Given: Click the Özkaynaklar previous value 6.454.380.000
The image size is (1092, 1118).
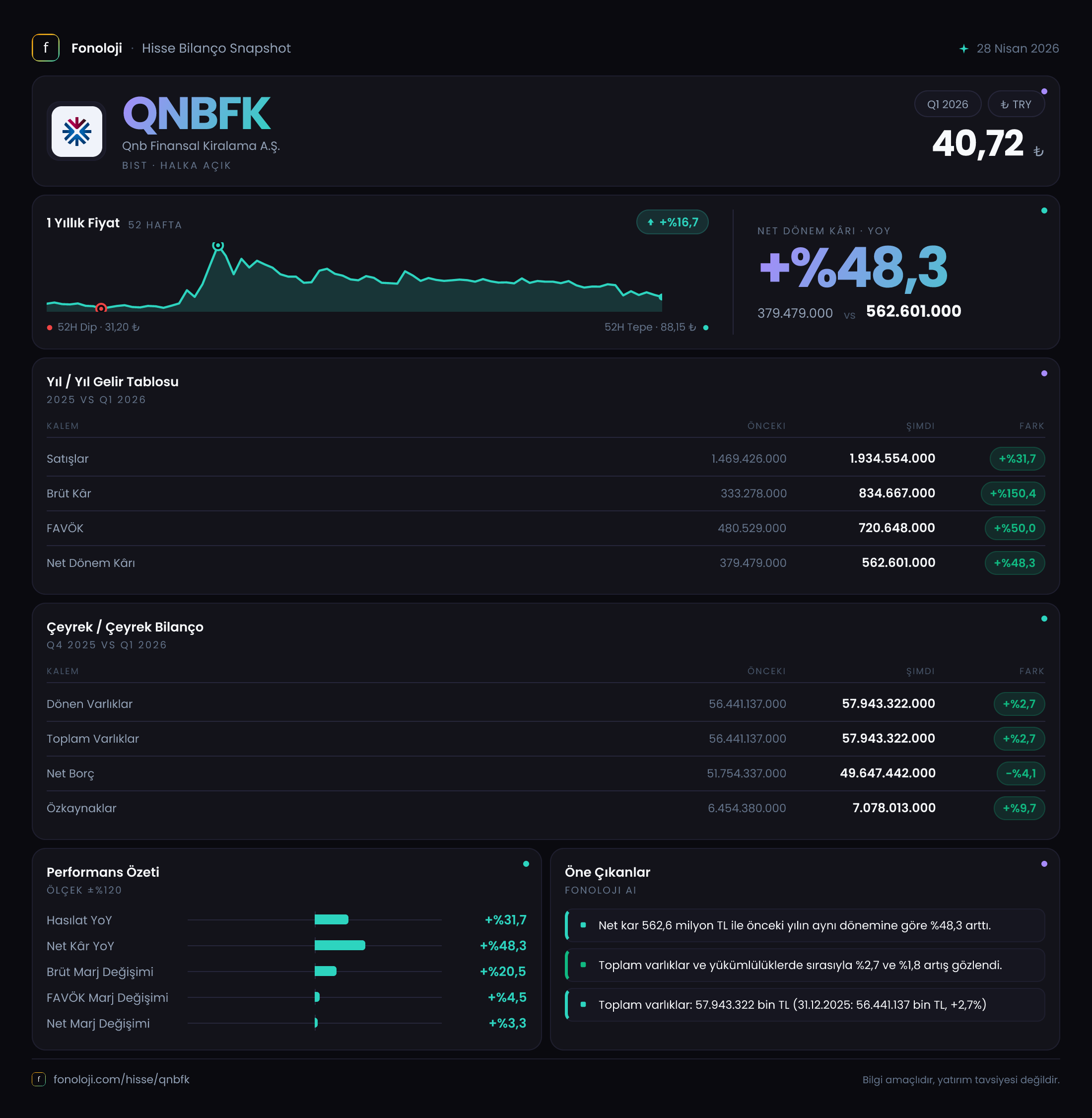Looking at the screenshot, I should [747, 808].
